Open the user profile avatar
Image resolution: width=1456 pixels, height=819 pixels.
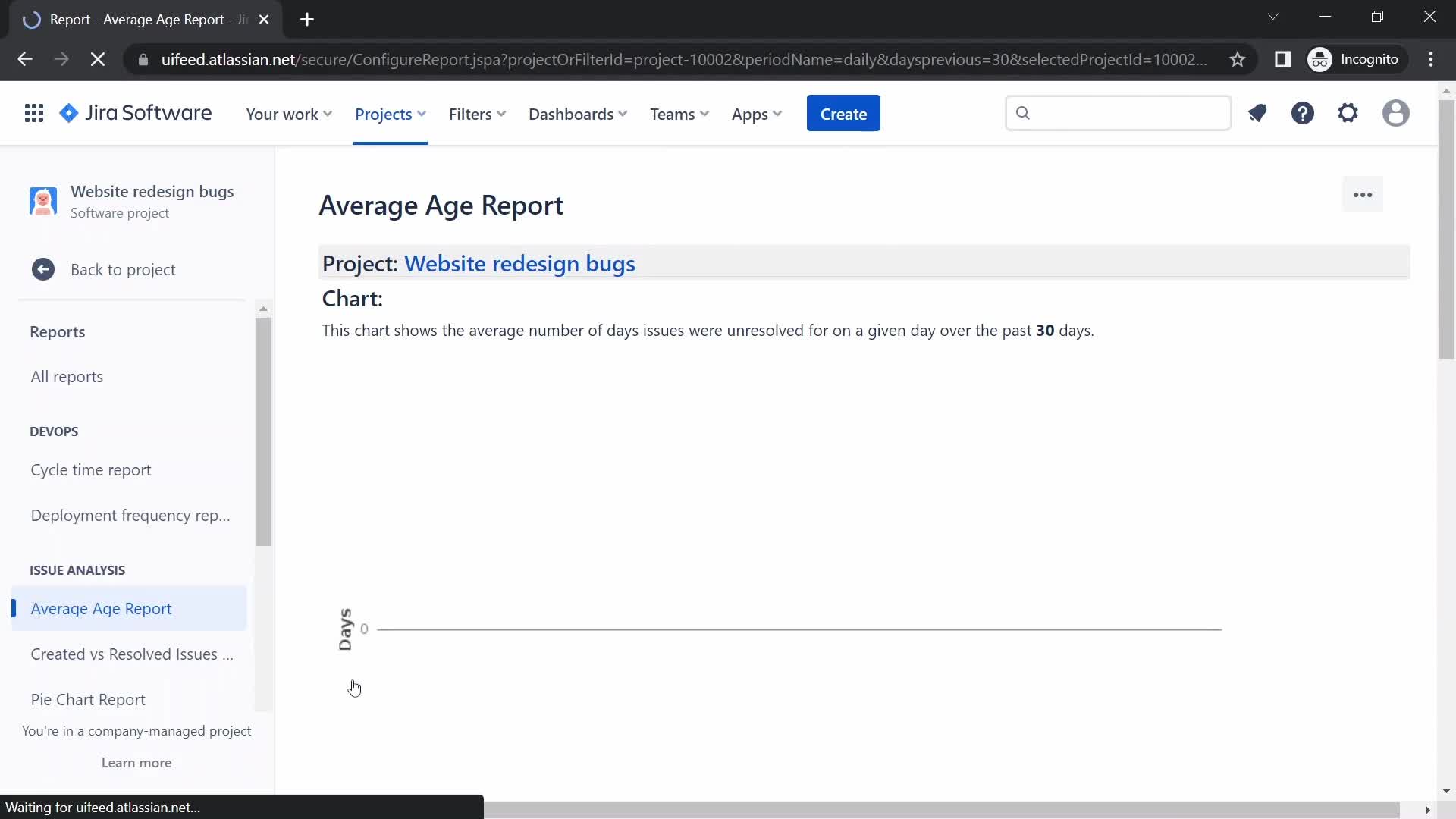(1395, 114)
